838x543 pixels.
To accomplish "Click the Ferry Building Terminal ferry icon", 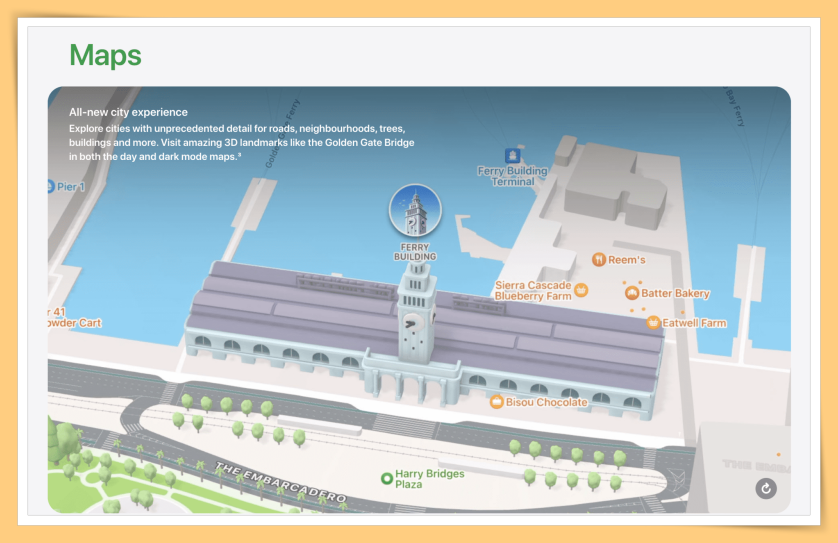I will coord(513,156).
